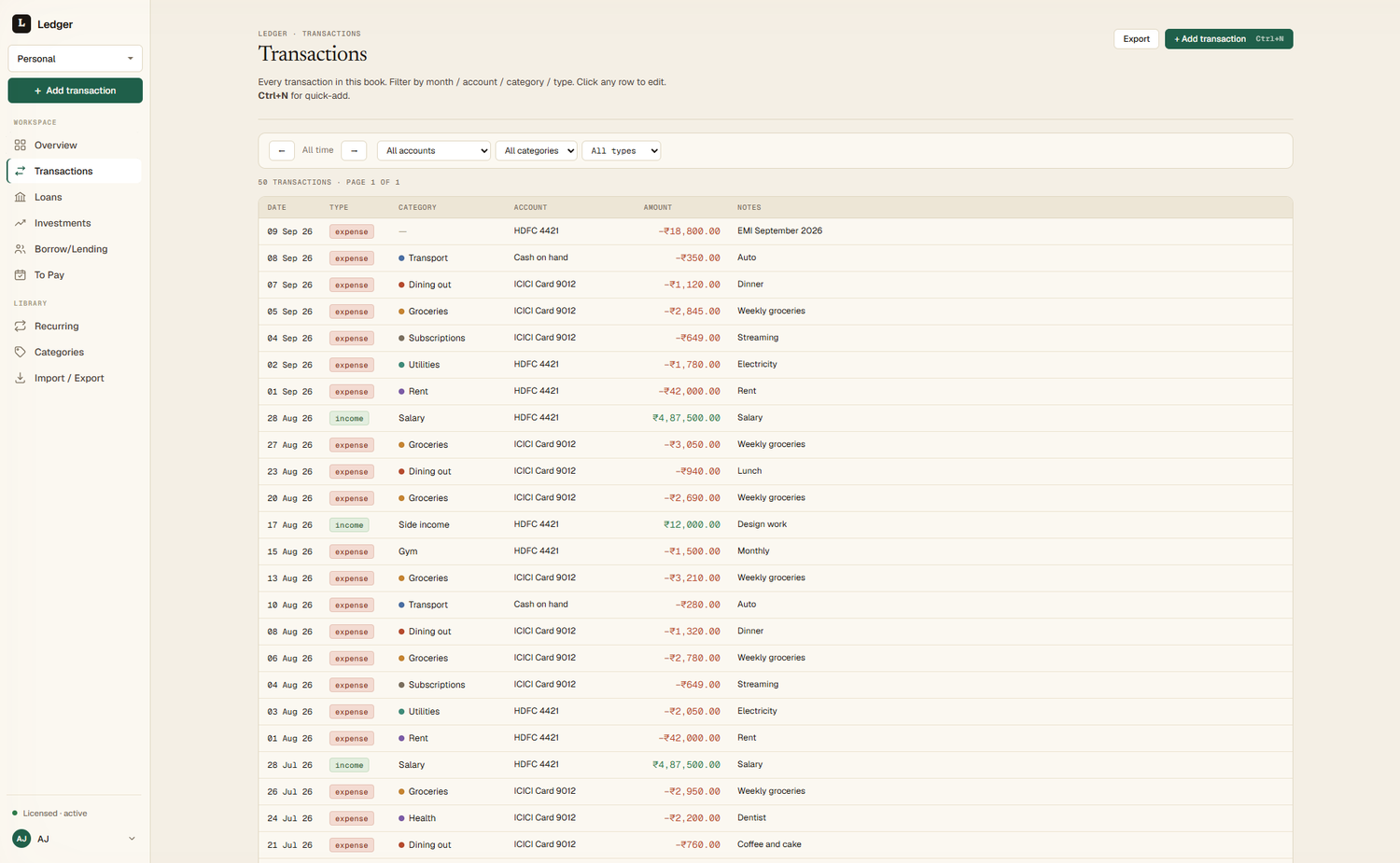This screenshot has height=863, width=1400.
Task: Open the Categories library page
Action: click(x=75, y=353)
